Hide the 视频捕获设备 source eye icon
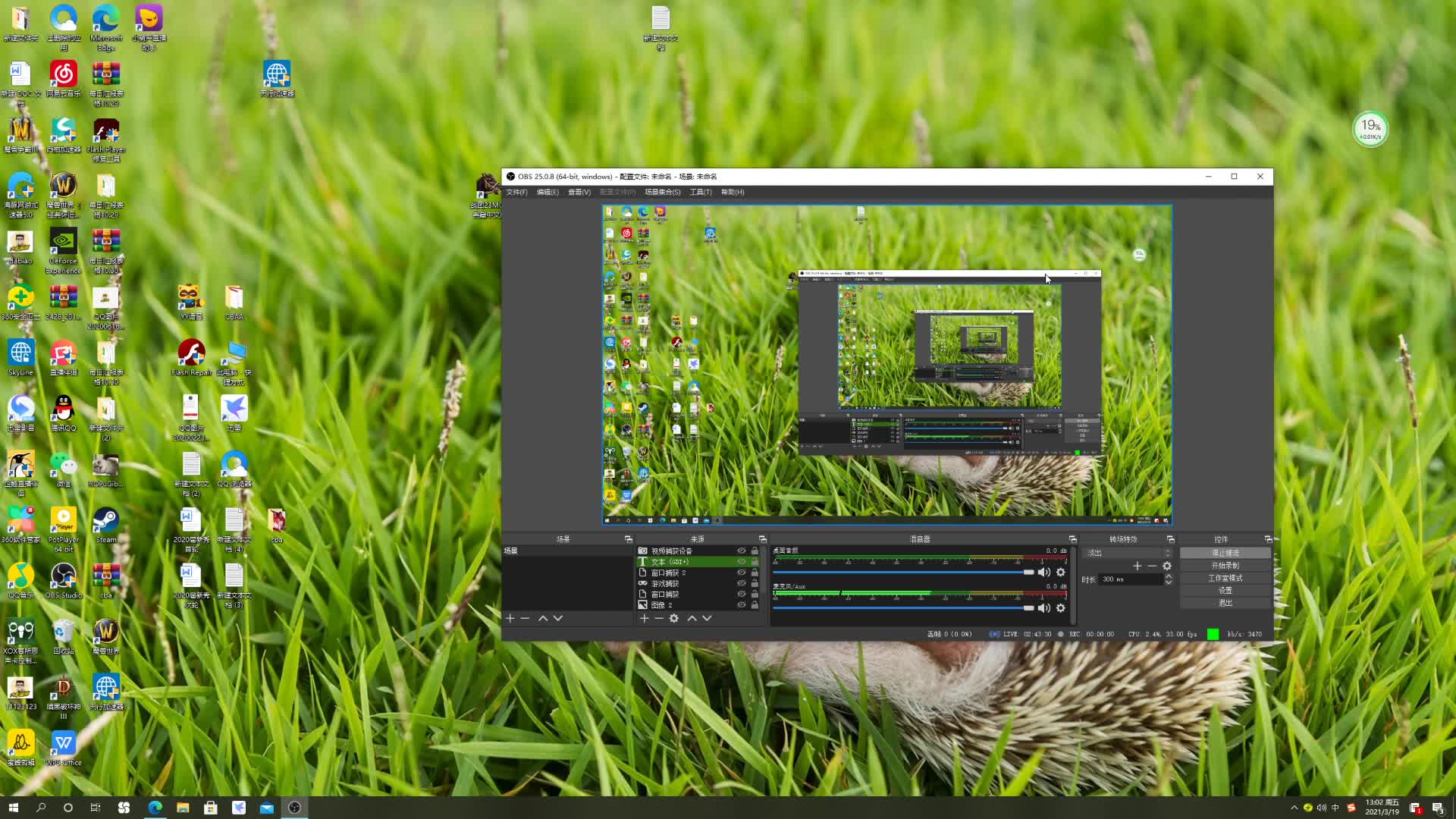 click(742, 551)
